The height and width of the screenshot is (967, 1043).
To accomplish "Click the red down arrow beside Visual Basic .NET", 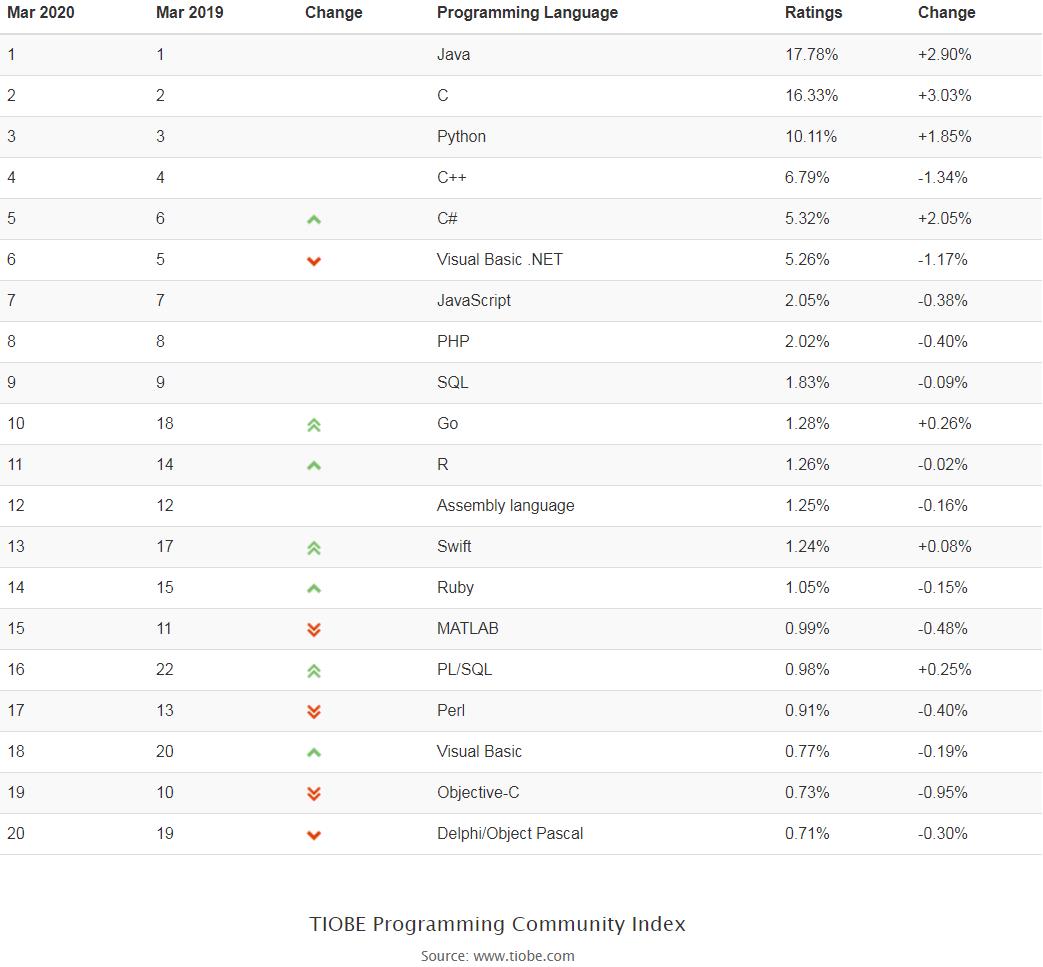I will click(x=313, y=261).
